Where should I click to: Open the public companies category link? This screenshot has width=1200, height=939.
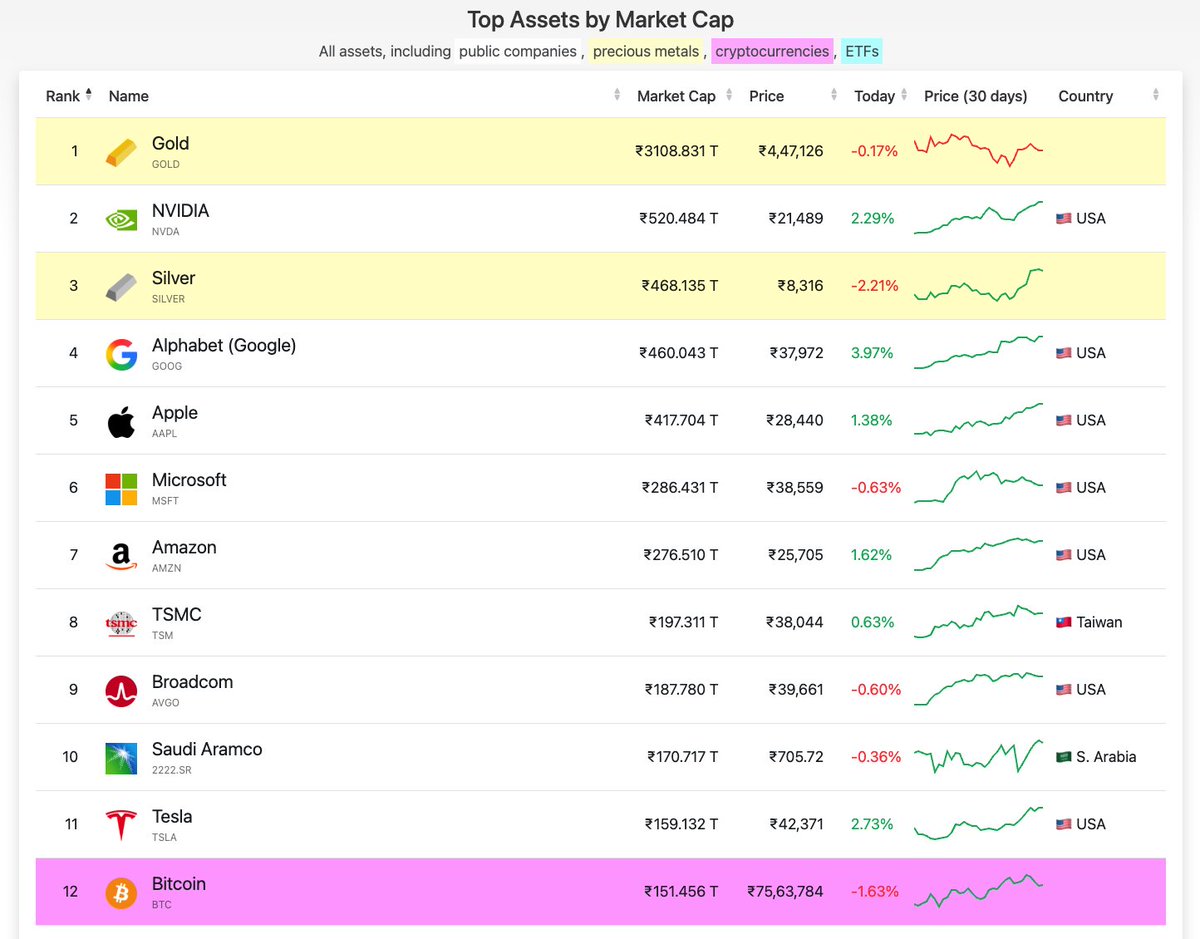(518, 51)
